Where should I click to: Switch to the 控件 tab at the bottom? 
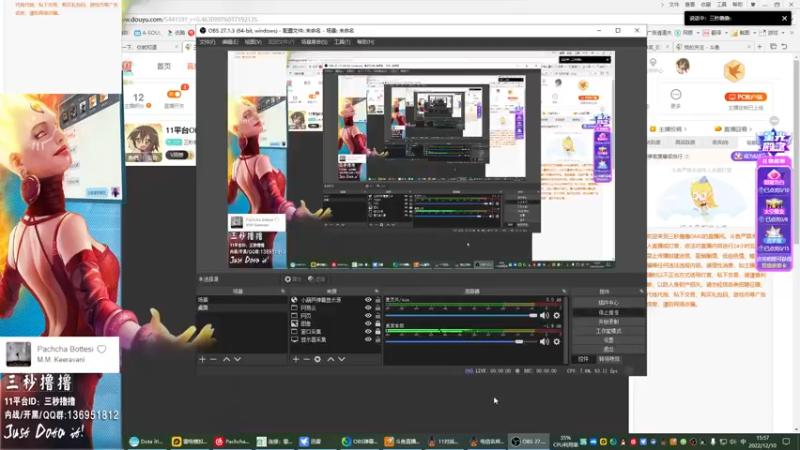click(x=583, y=359)
